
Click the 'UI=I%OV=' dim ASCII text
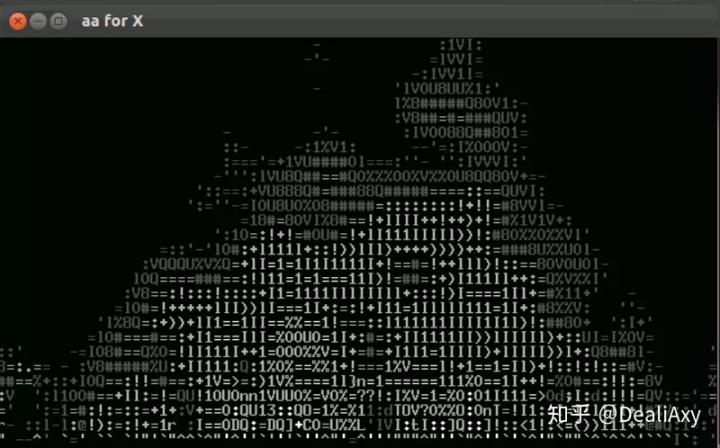pos(618,338)
